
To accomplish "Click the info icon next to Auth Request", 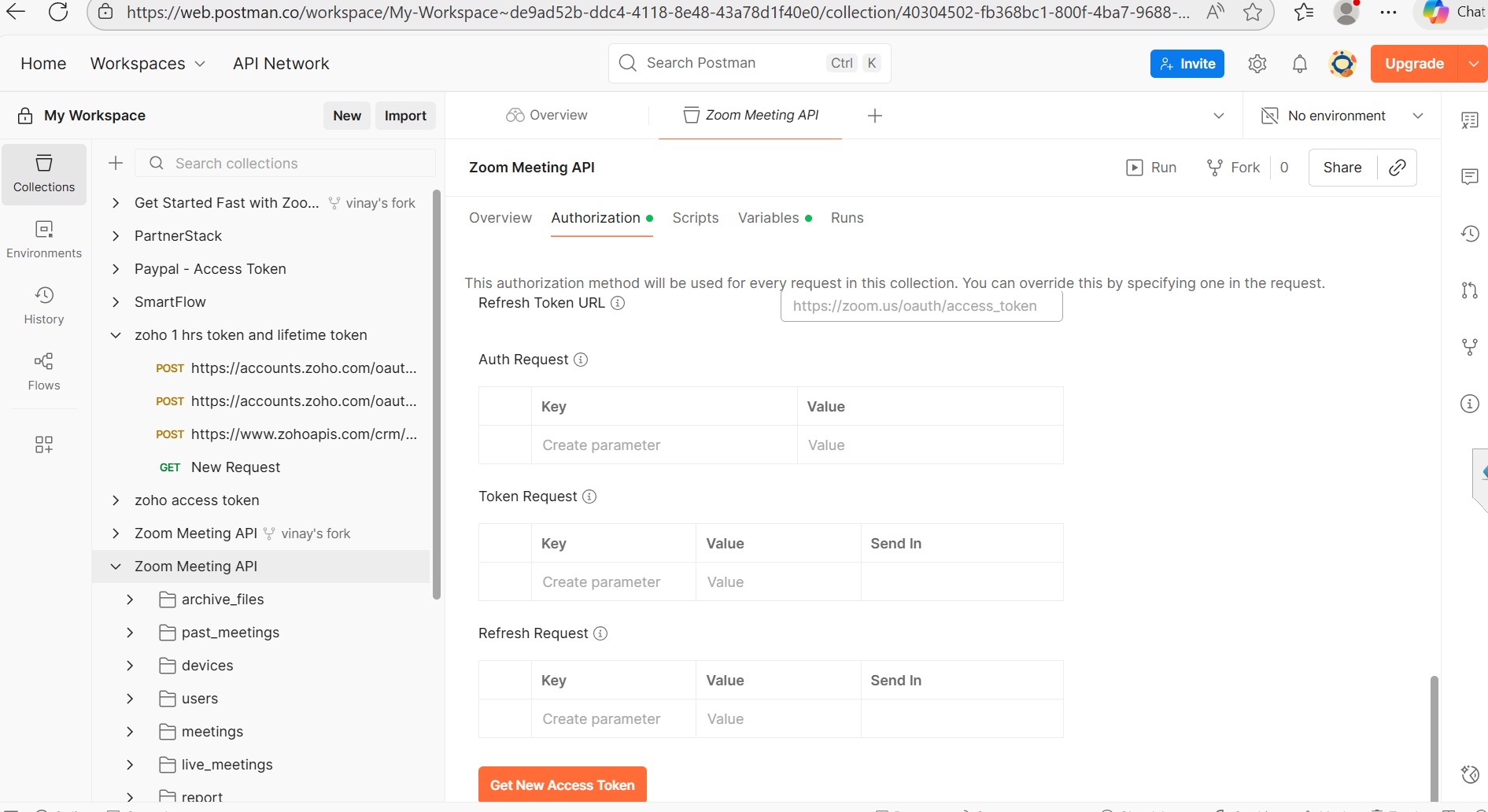I will pyautogui.click(x=581, y=360).
